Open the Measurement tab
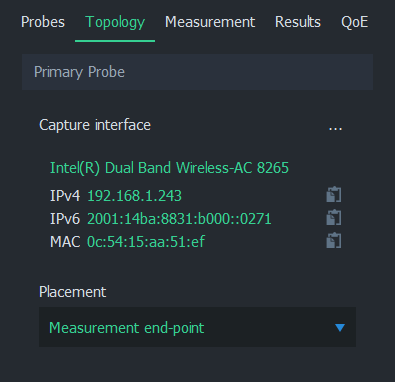The image size is (395, 382). 210,22
